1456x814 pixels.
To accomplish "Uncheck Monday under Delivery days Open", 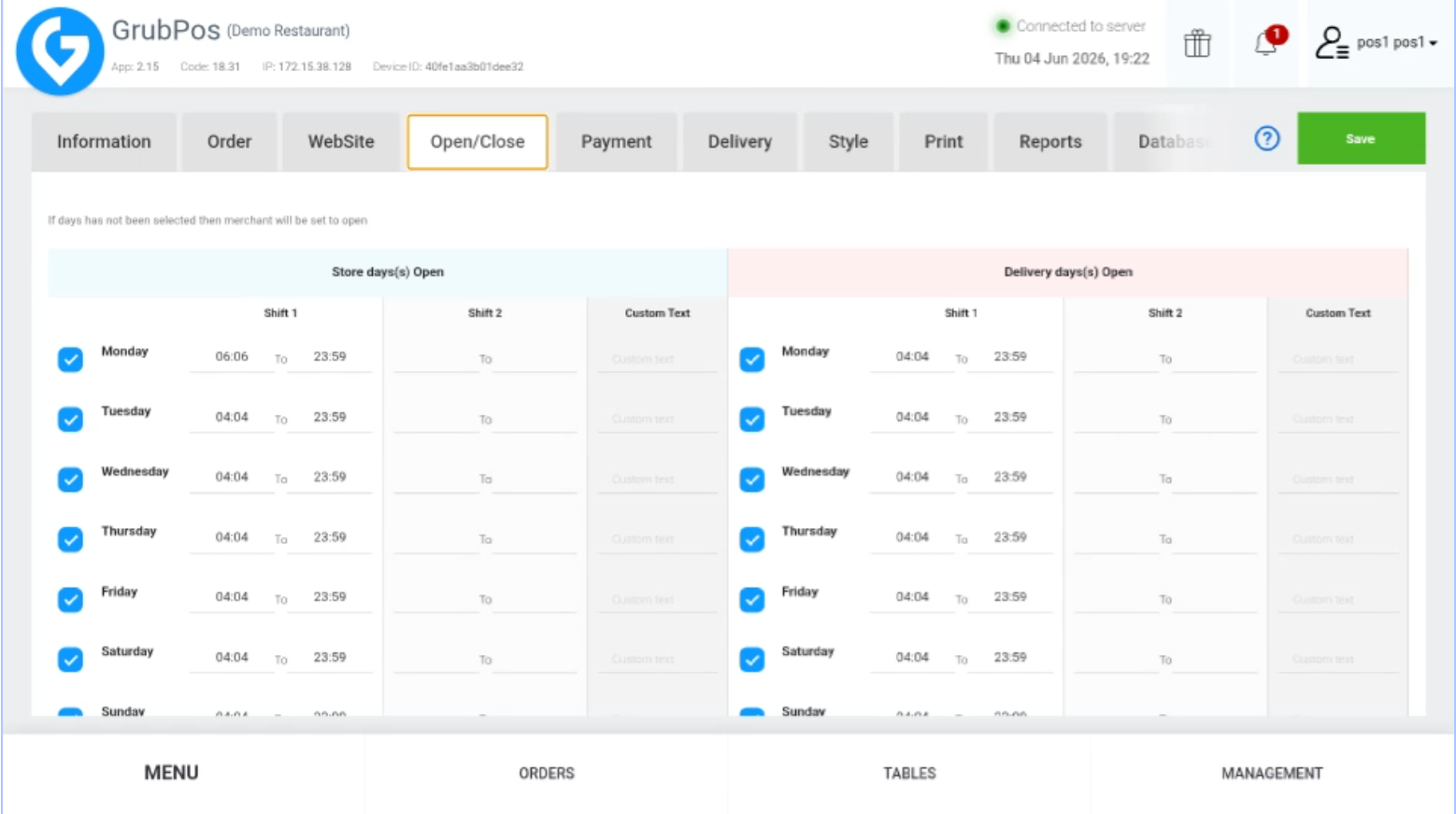I will (x=752, y=360).
